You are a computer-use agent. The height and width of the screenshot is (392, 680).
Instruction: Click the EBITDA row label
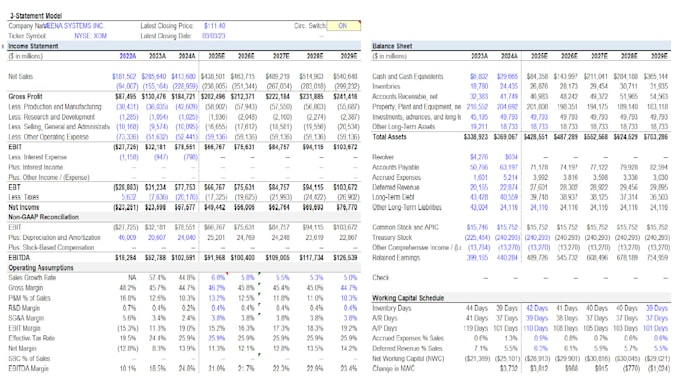pos(18,258)
